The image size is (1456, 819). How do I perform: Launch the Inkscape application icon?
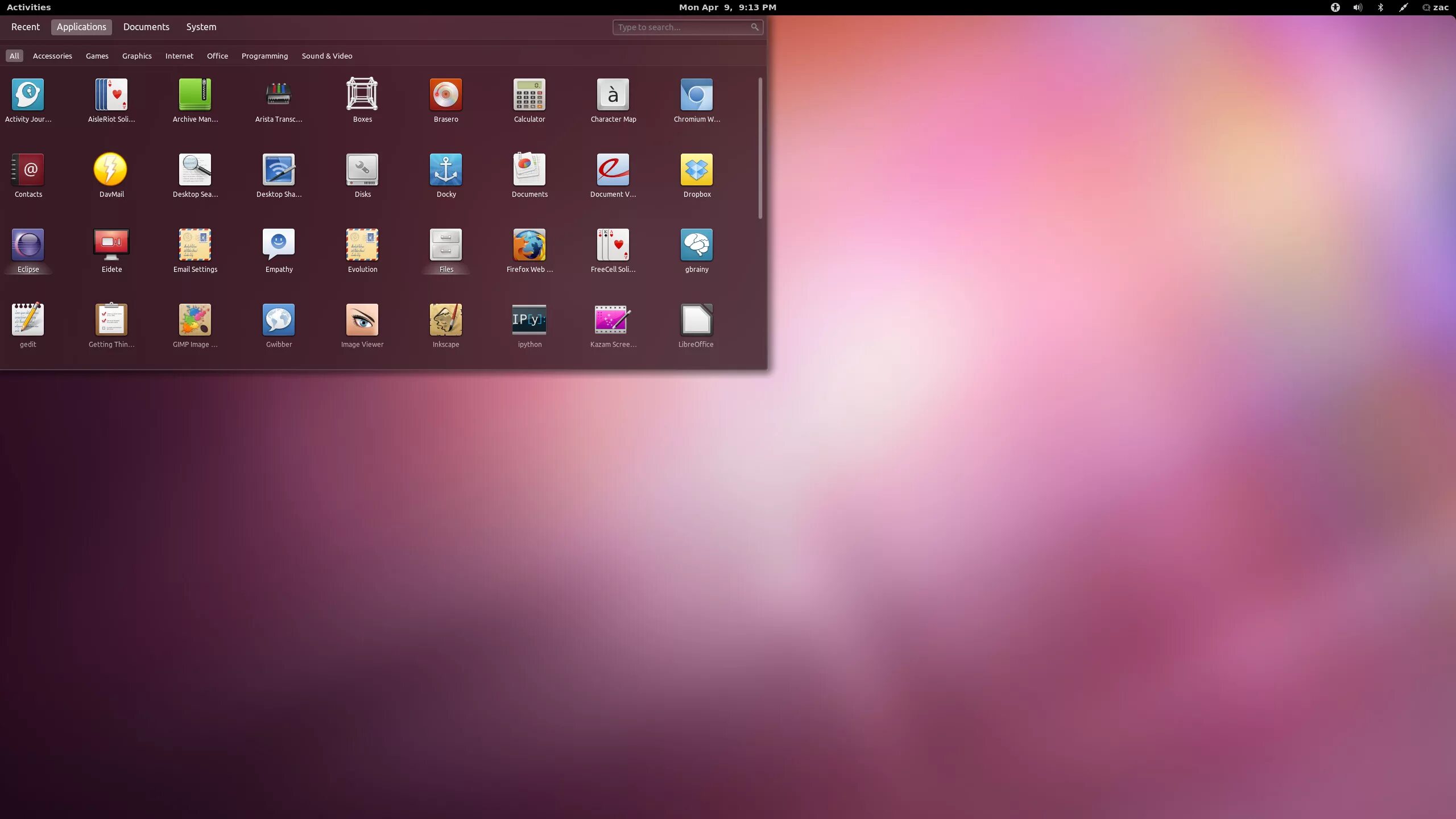445,320
